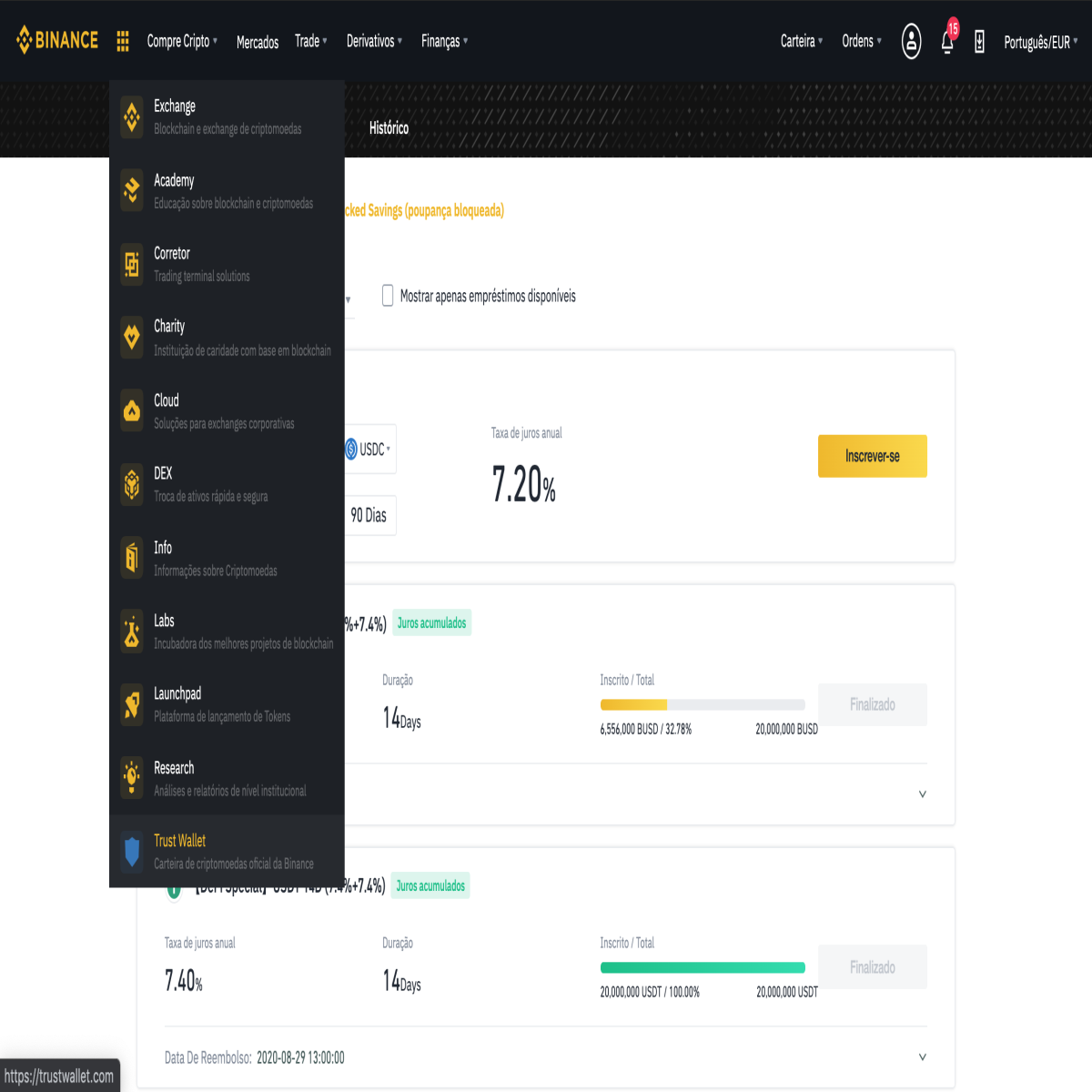Click repayment date 2020-08-29 13:00:00

point(300,1057)
